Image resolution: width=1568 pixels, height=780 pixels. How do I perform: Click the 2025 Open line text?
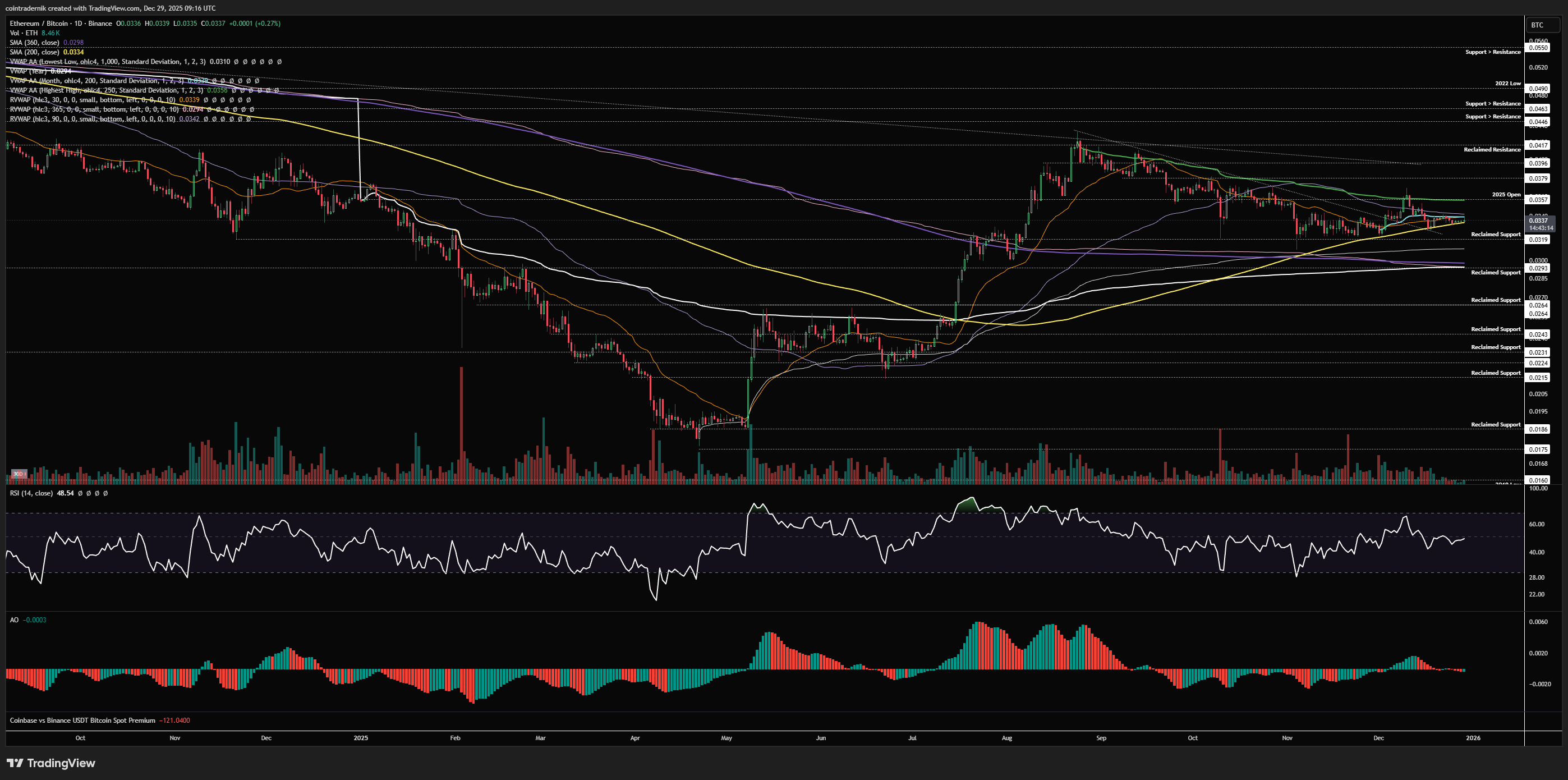(1506, 195)
